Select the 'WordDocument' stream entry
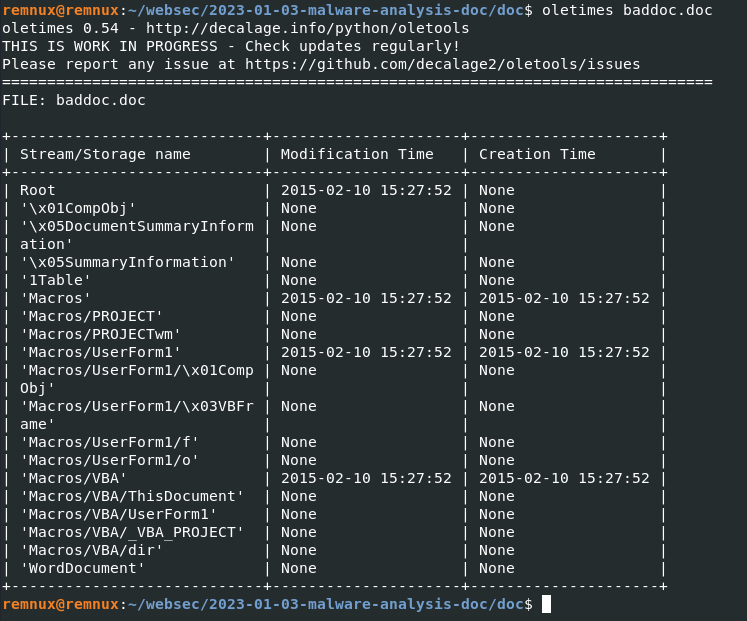This screenshot has height=621, width=747. click(x=82, y=568)
